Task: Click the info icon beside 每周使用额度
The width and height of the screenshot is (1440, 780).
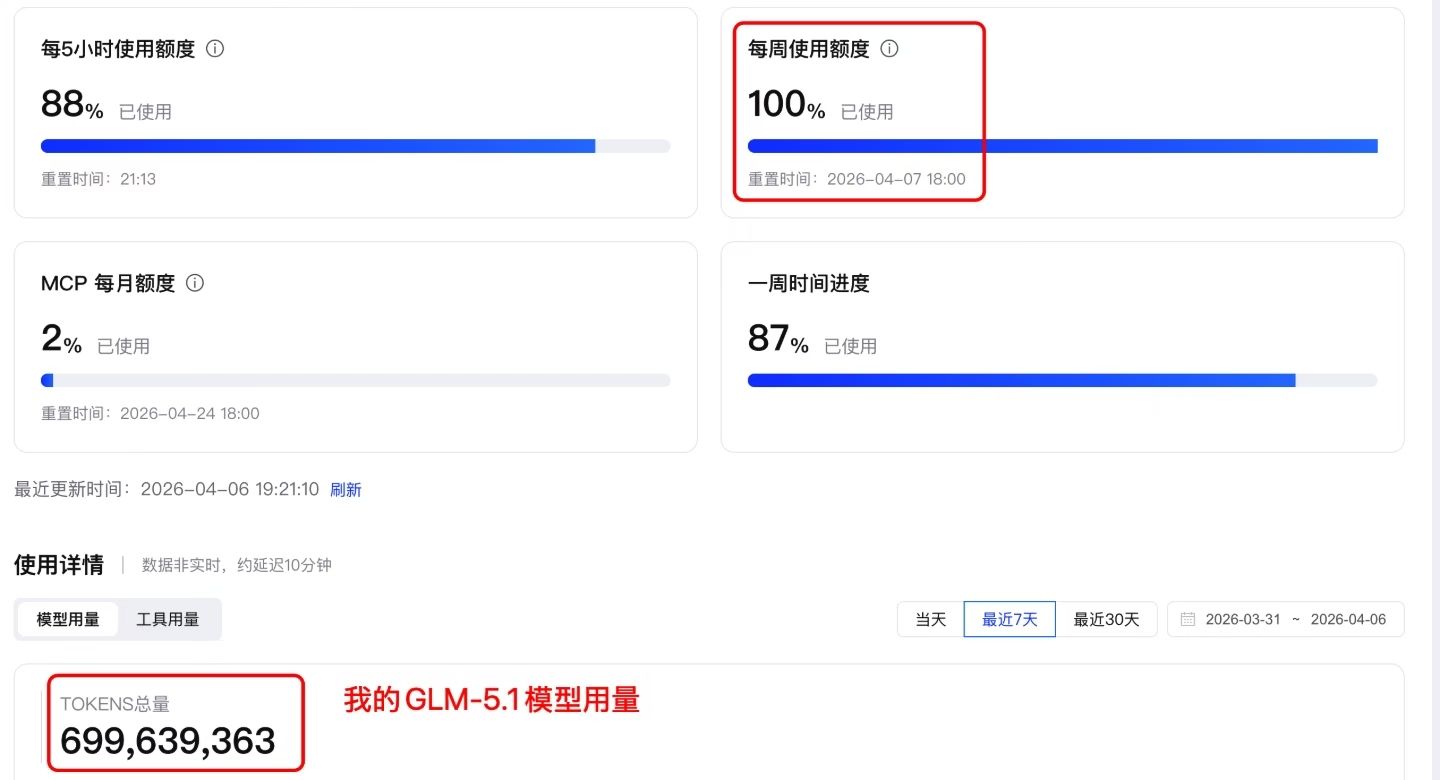Action: coord(889,49)
